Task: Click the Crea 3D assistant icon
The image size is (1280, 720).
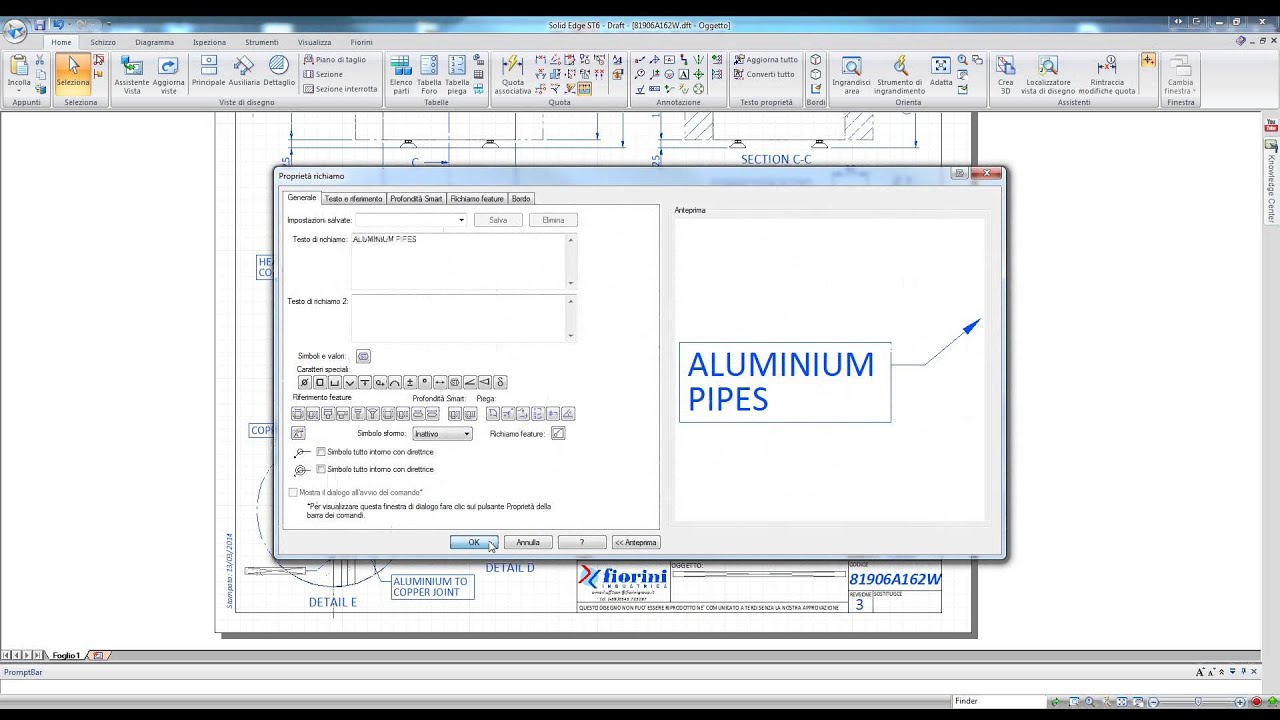Action: click(x=1006, y=75)
